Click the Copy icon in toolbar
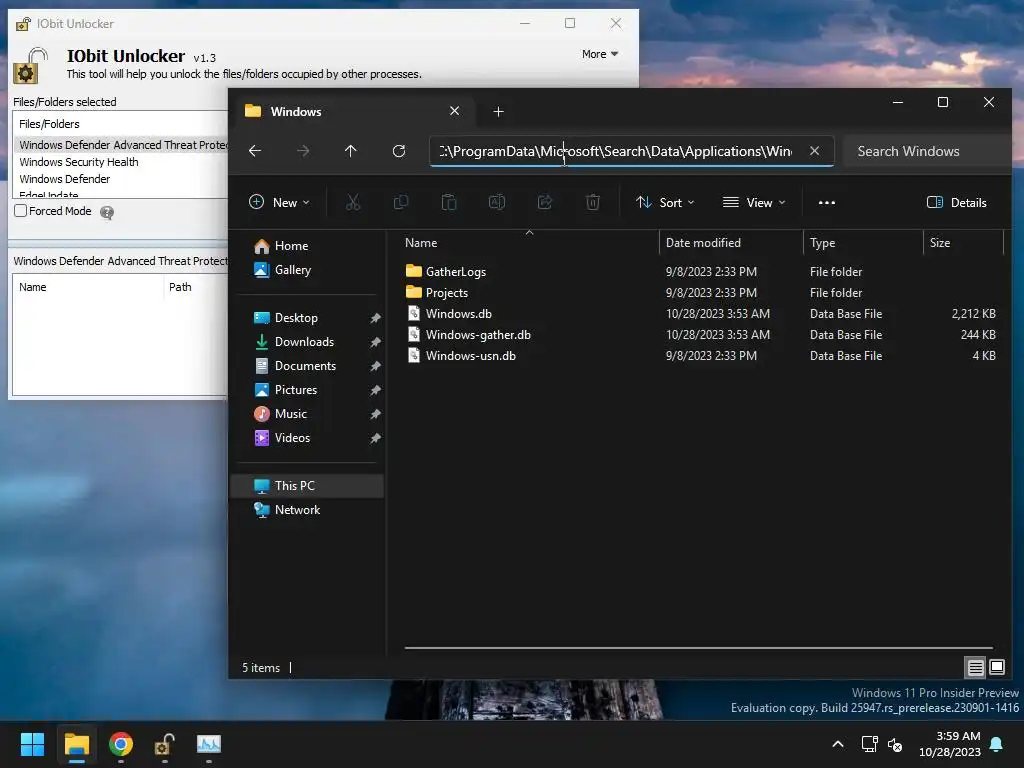 [401, 202]
